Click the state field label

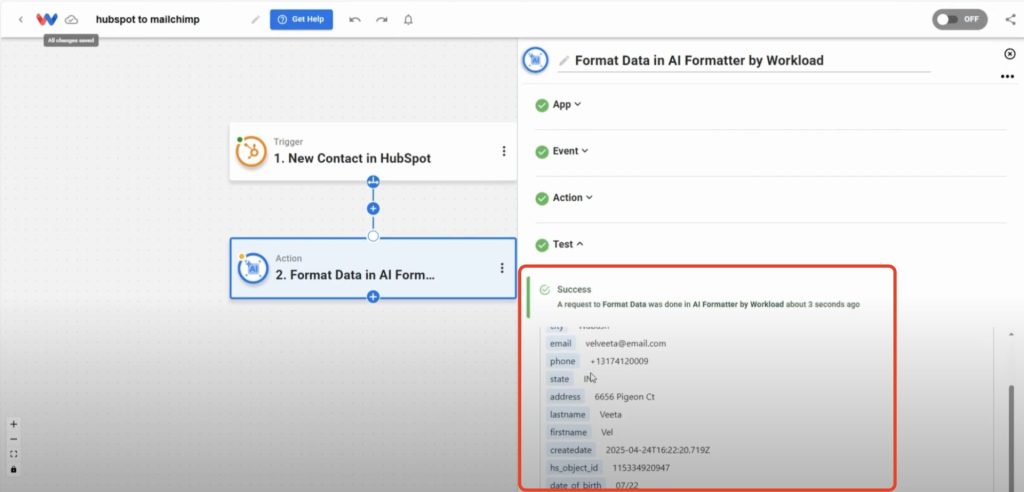tap(560, 379)
